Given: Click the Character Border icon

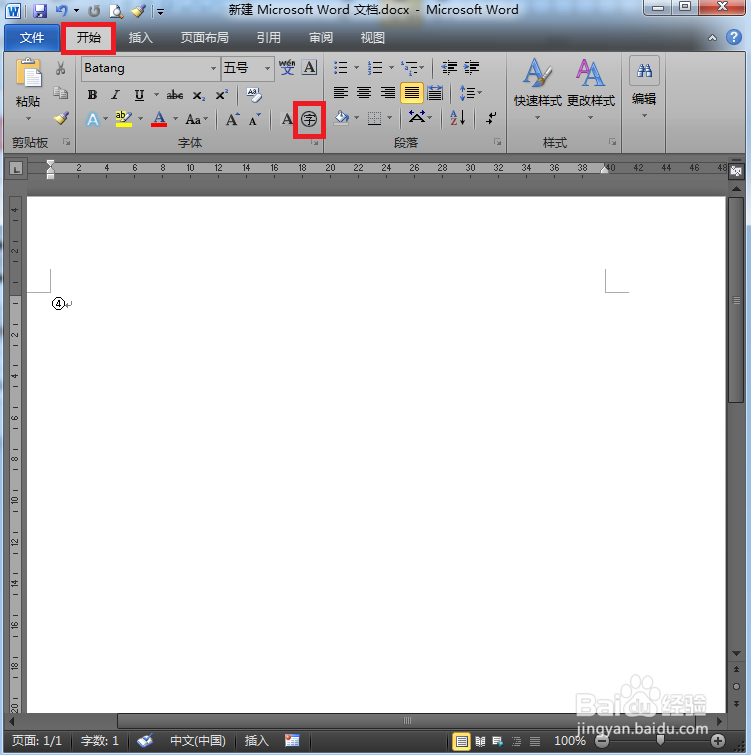Looking at the screenshot, I should (x=309, y=67).
